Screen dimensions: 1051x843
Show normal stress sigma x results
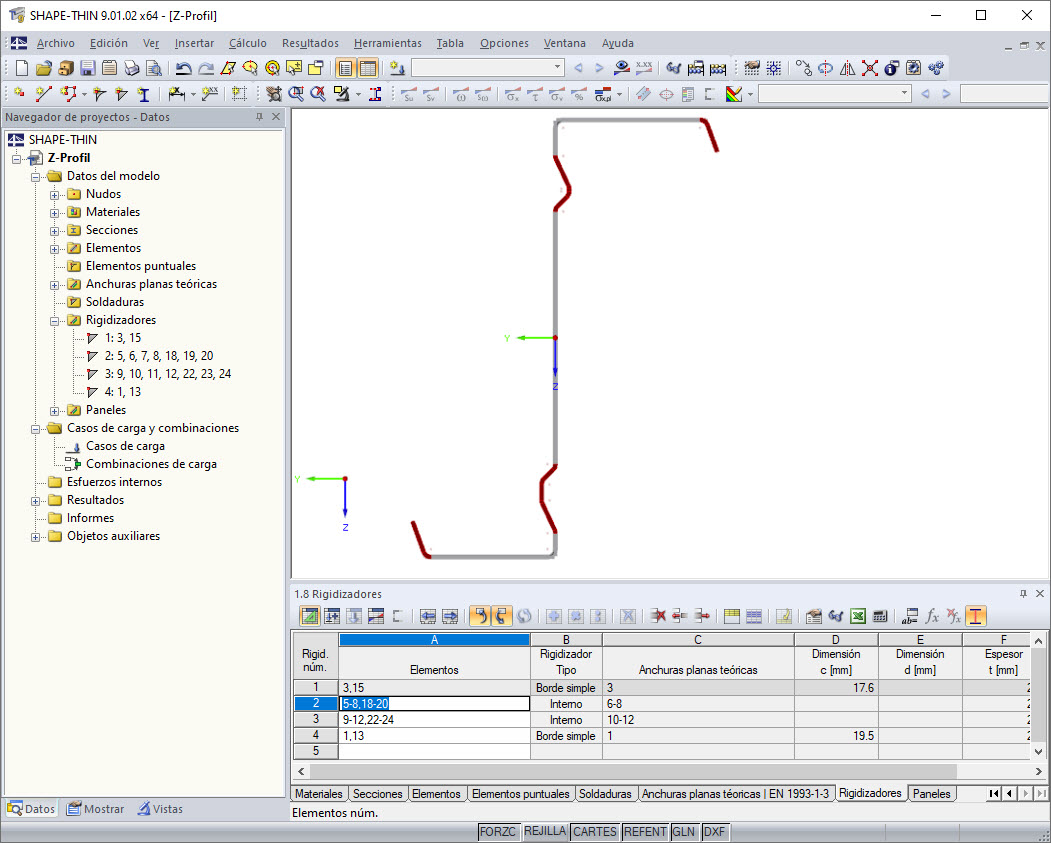coord(513,94)
